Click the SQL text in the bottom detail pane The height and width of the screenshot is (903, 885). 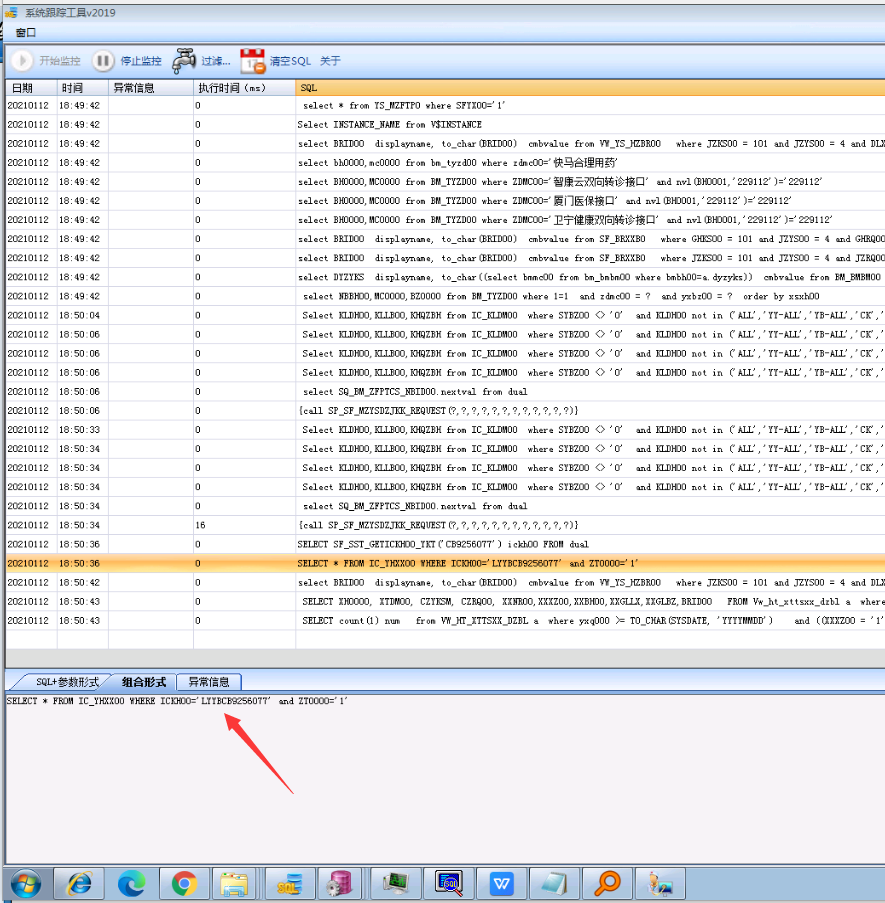coord(177,701)
